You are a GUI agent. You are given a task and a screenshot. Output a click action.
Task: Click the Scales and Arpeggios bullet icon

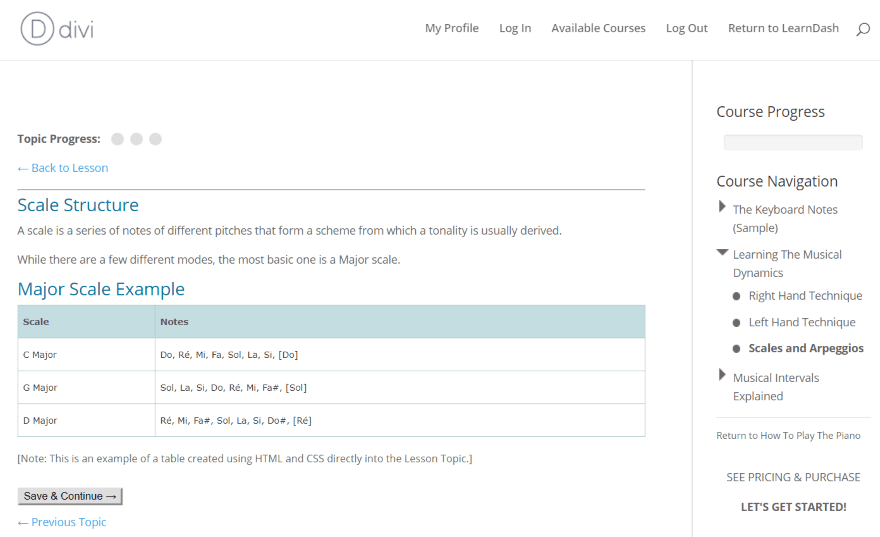(x=737, y=349)
